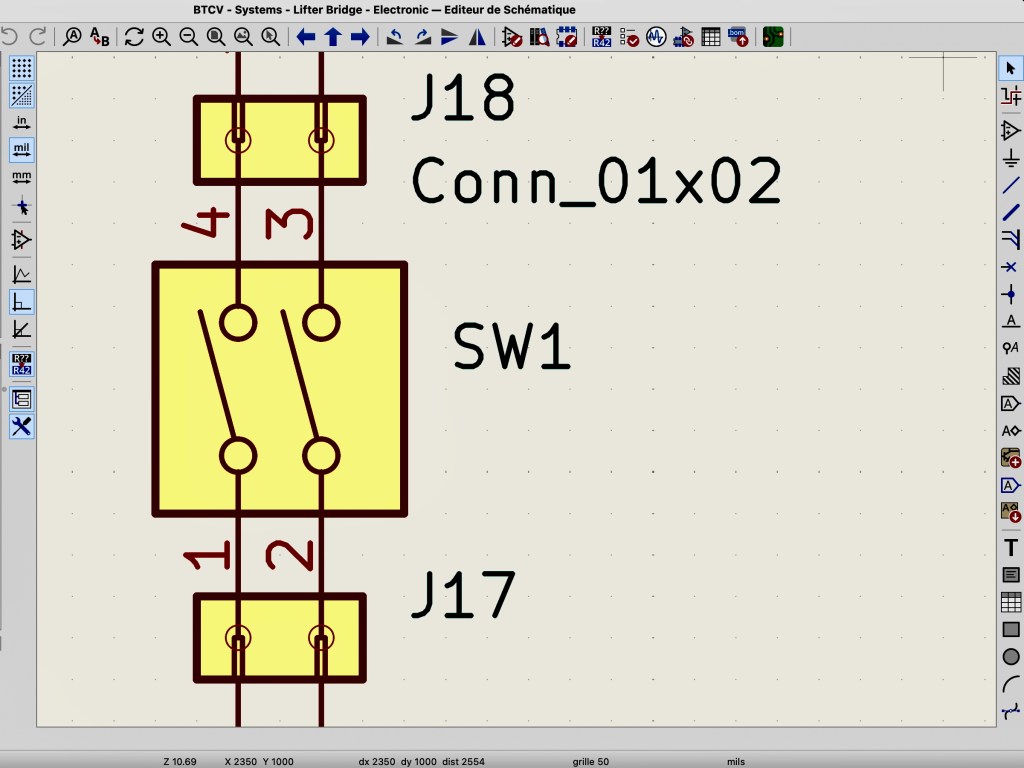
Task: Click the blue navigate back arrow
Action: coord(306,38)
